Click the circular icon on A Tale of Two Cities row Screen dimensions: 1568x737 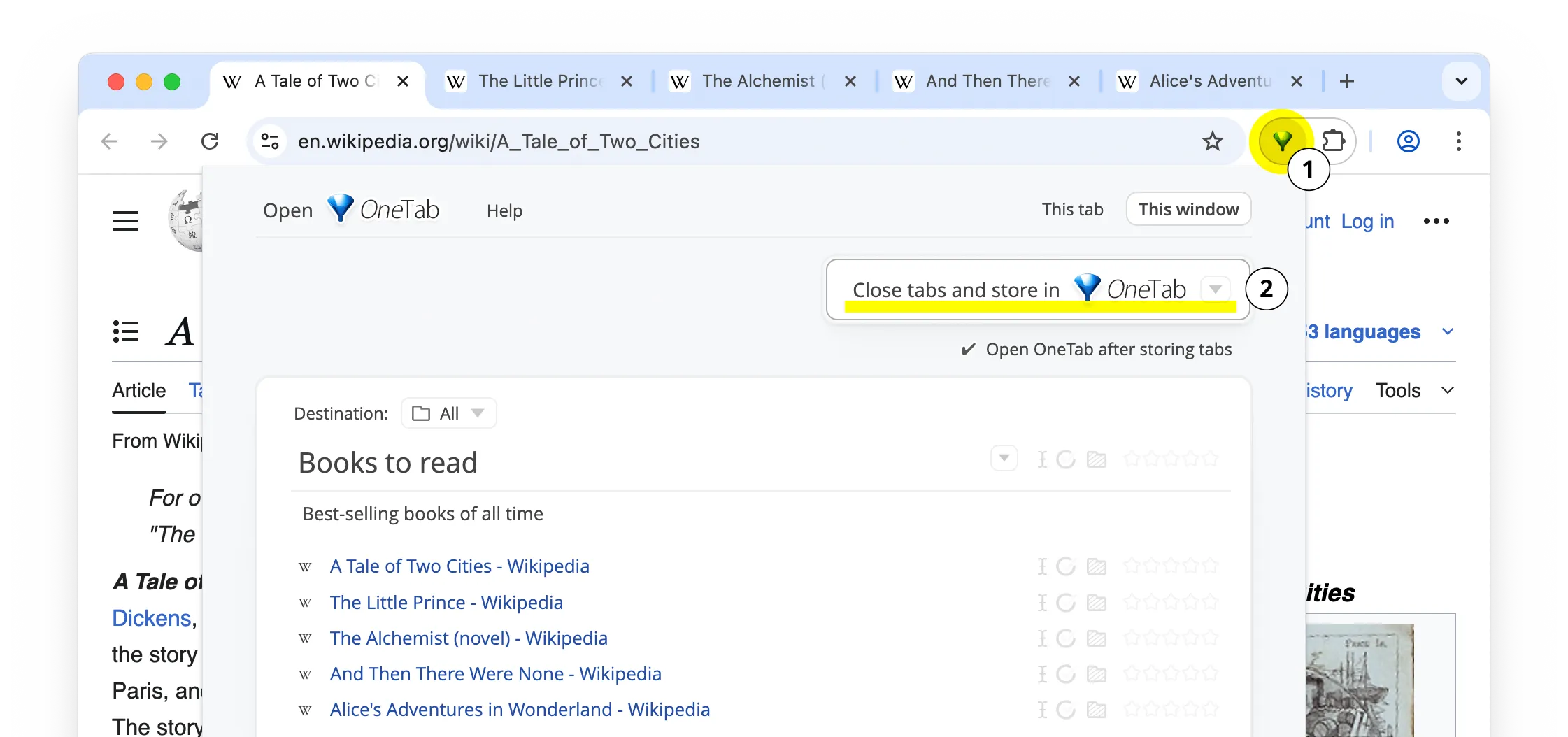(x=1065, y=566)
